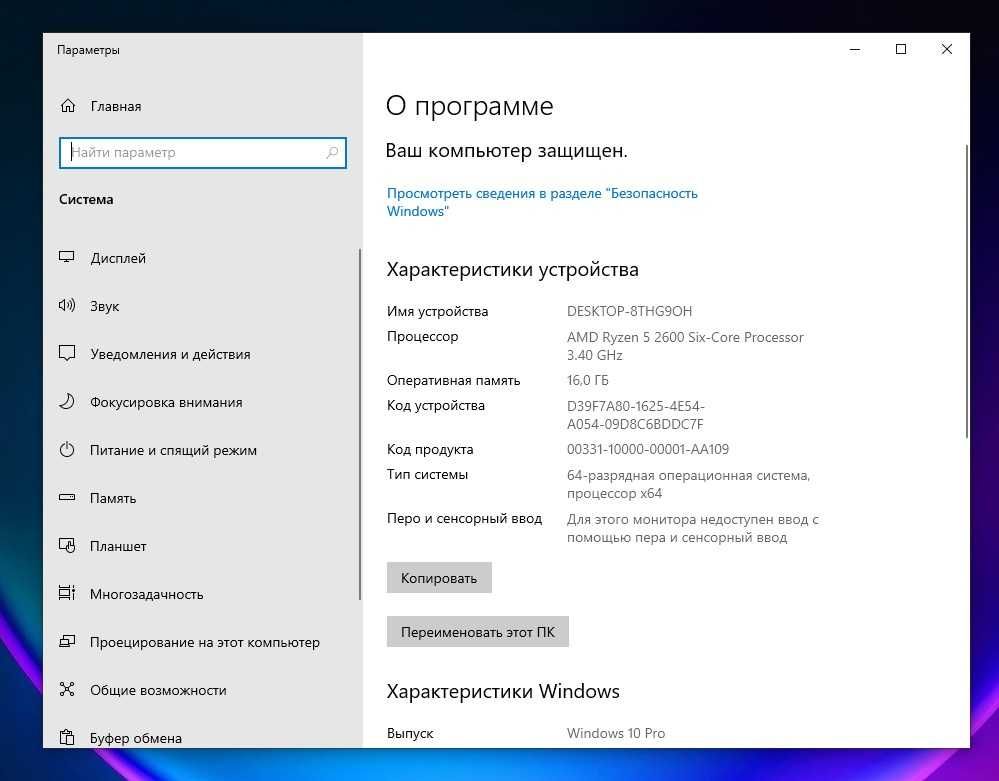This screenshot has width=999, height=781.
Task: Click the Питание и спящий режим power icon
Action: [67, 450]
